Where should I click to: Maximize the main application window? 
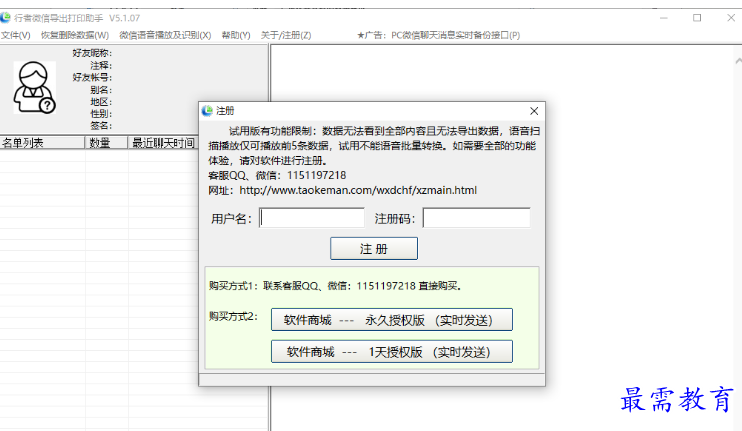(697, 18)
